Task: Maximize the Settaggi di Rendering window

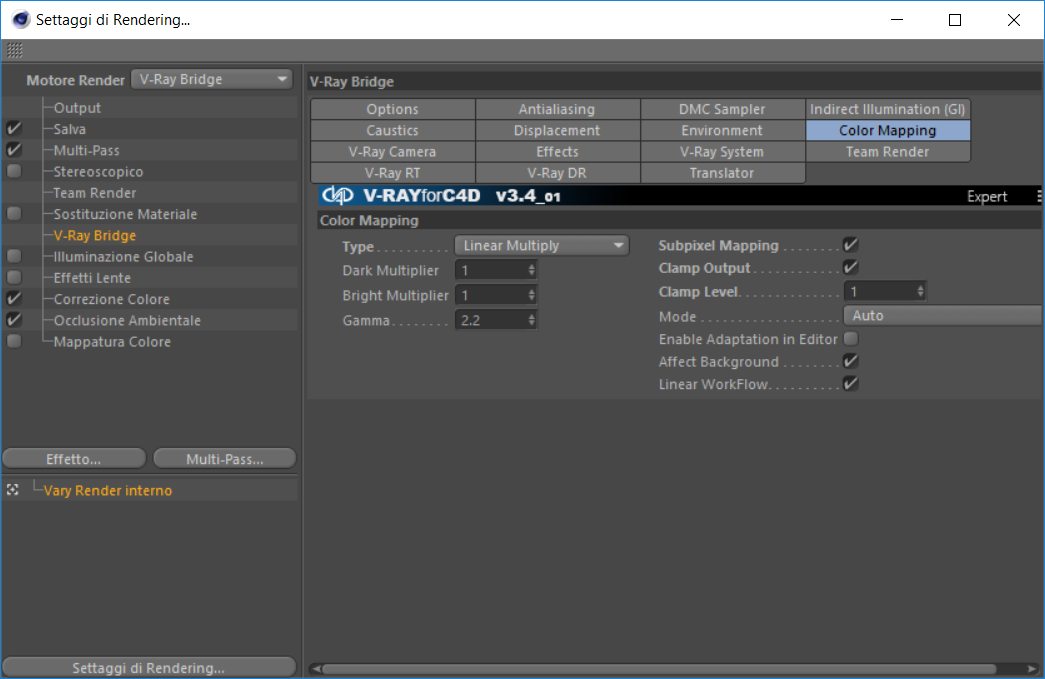Action: tap(955, 20)
